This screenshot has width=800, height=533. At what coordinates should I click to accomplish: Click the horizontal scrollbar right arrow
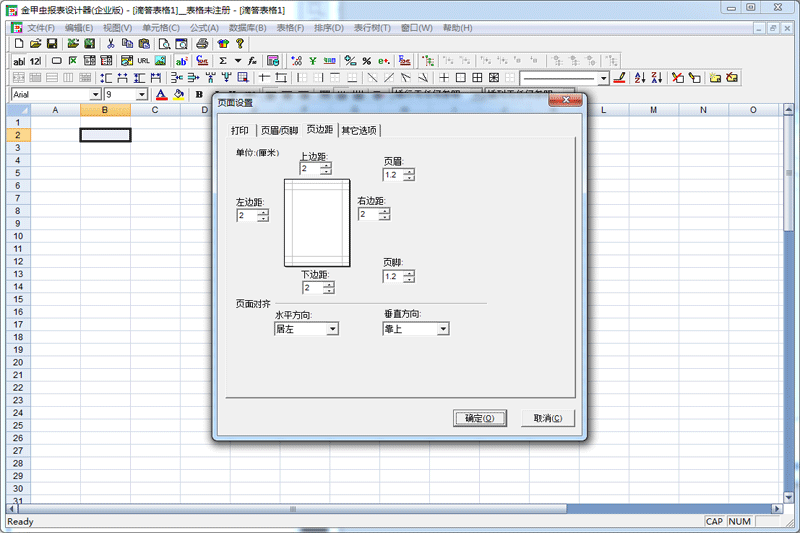point(777,509)
